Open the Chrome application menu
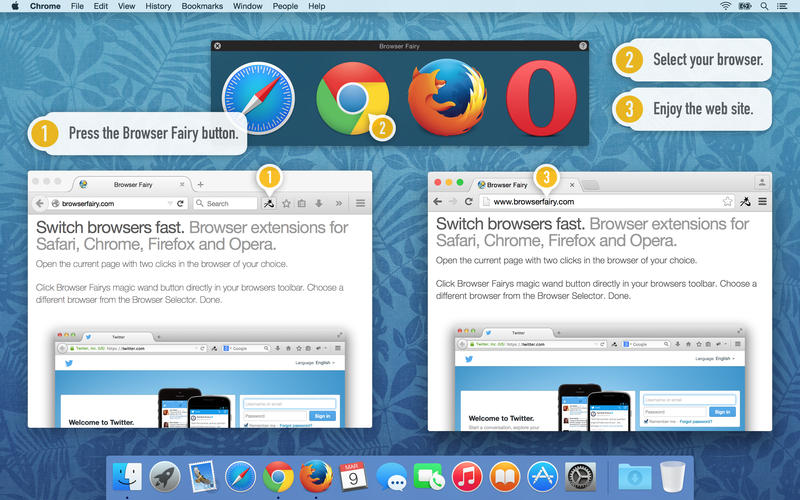Image resolution: width=800 pixels, height=500 pixels. [45, 6]
